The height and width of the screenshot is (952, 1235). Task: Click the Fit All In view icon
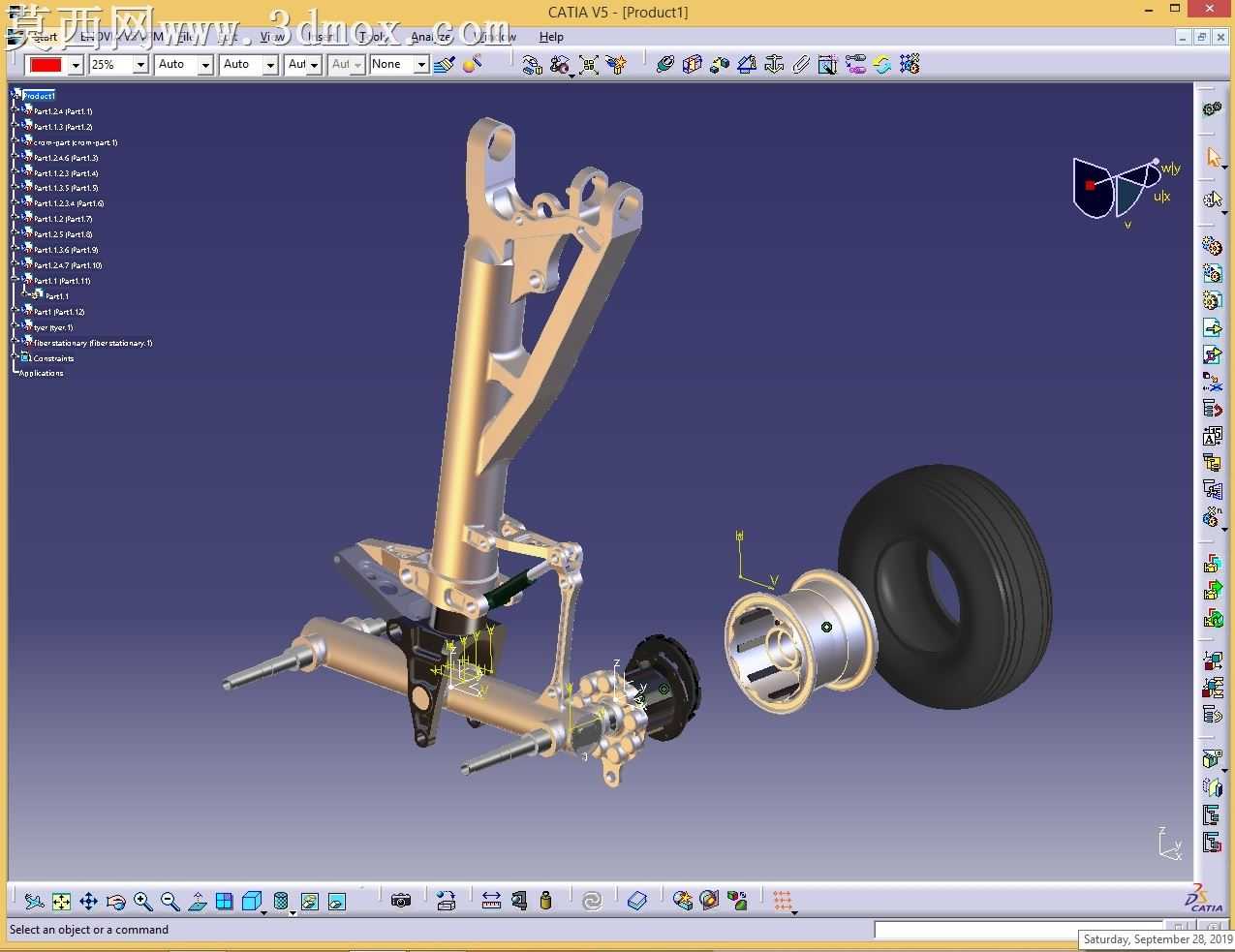(x=61, y=902)
